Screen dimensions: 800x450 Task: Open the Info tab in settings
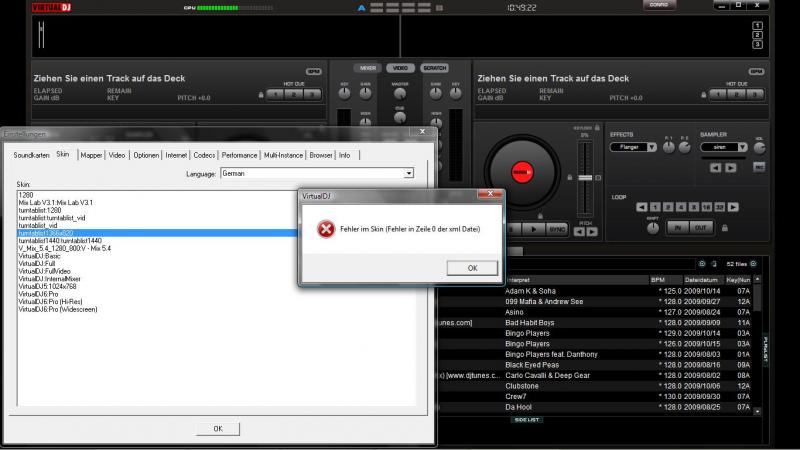coord(345,155)
